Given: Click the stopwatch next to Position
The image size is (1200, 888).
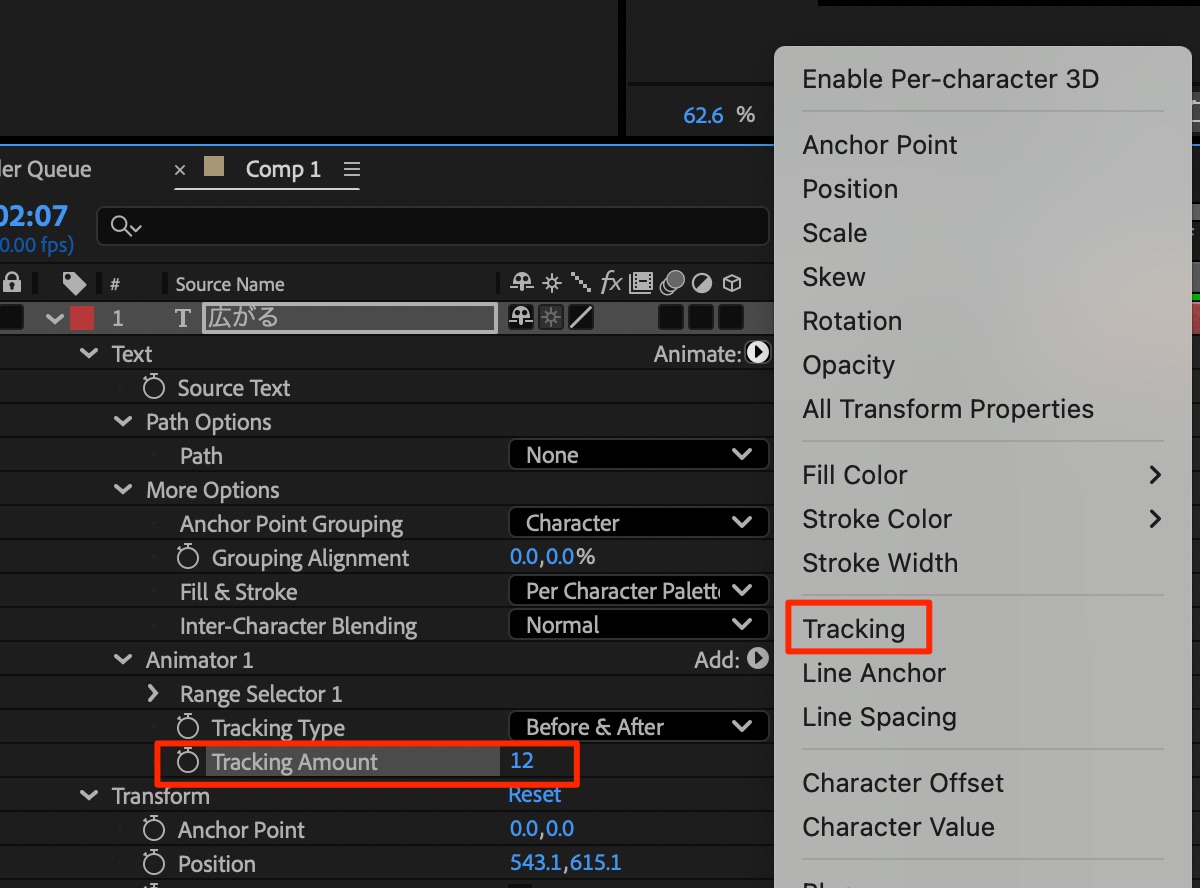Looking at the screenshot, I should click(x=153, y=863).
